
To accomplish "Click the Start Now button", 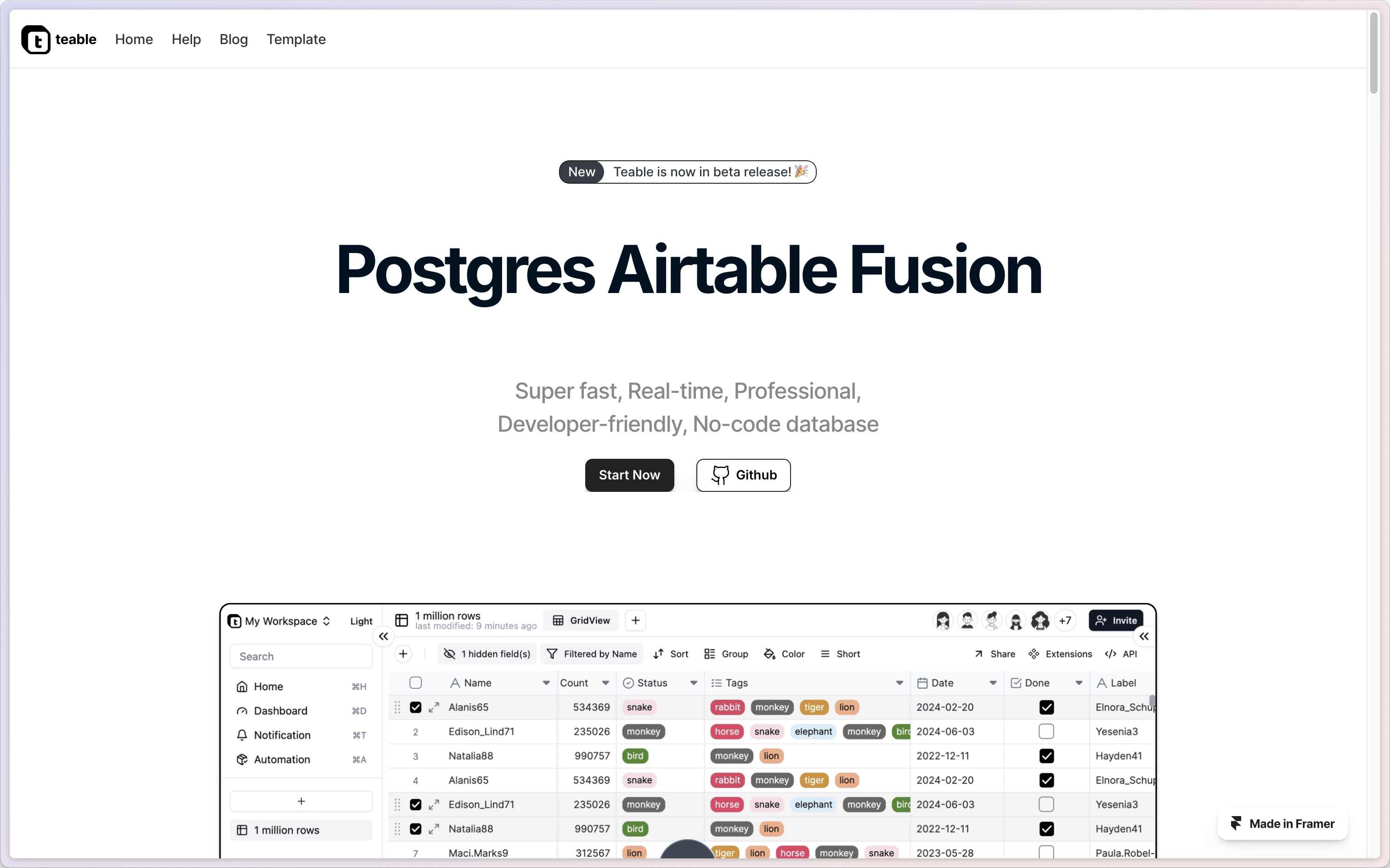I will pos(629,475).
